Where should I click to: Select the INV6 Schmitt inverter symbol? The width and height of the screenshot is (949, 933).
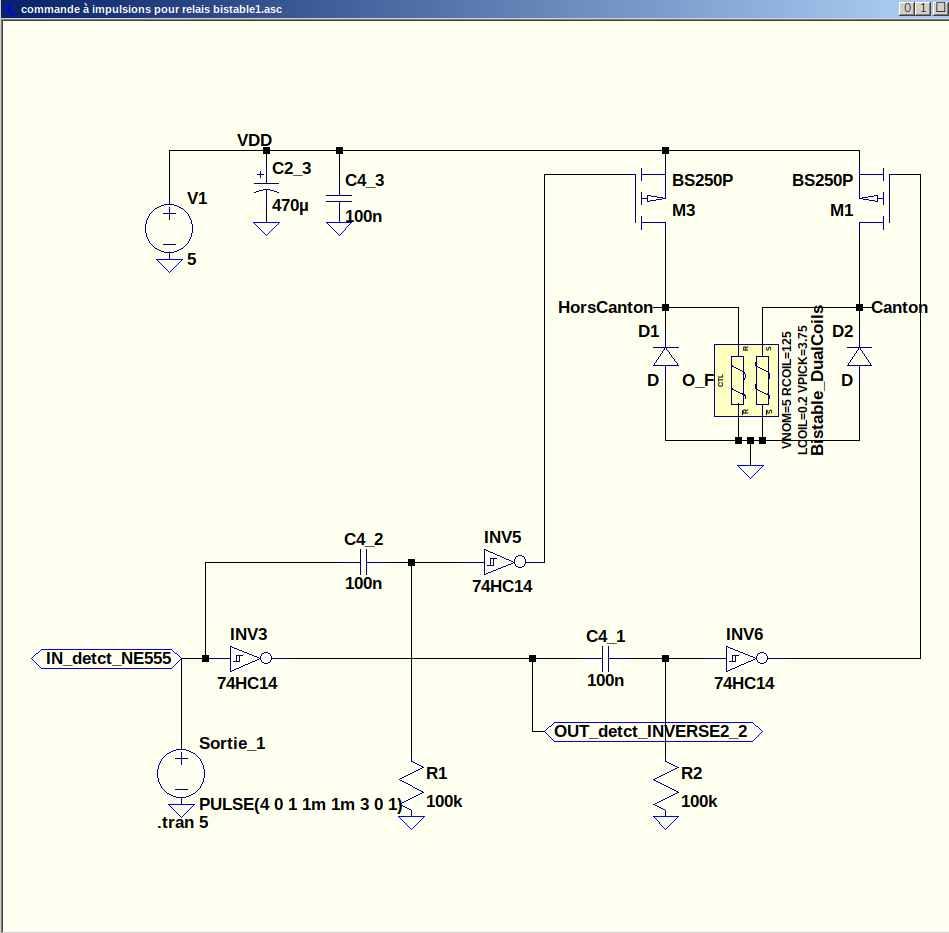coord(747,658)
